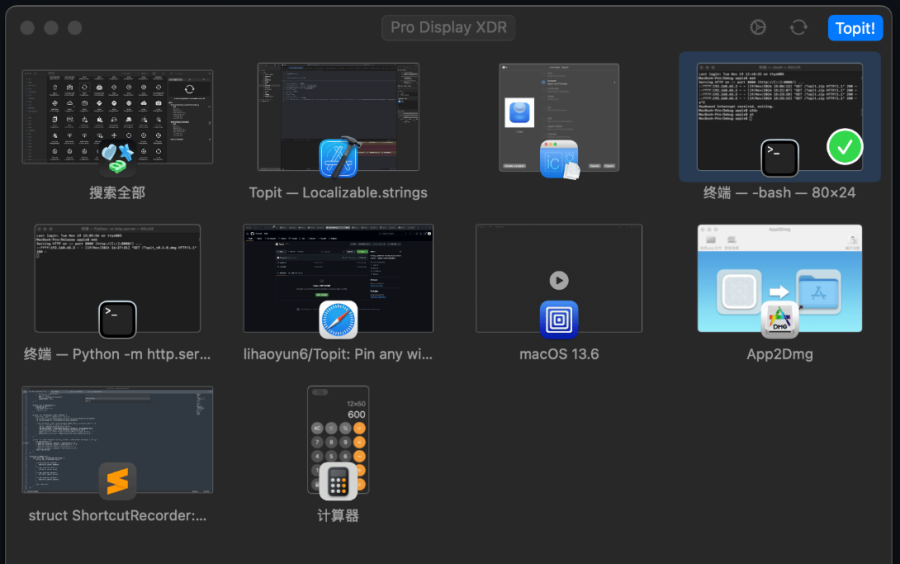Viewport: 900px width, 564px height.
Task: Click the SF Symbols app icon
Action: coord(117,158)
